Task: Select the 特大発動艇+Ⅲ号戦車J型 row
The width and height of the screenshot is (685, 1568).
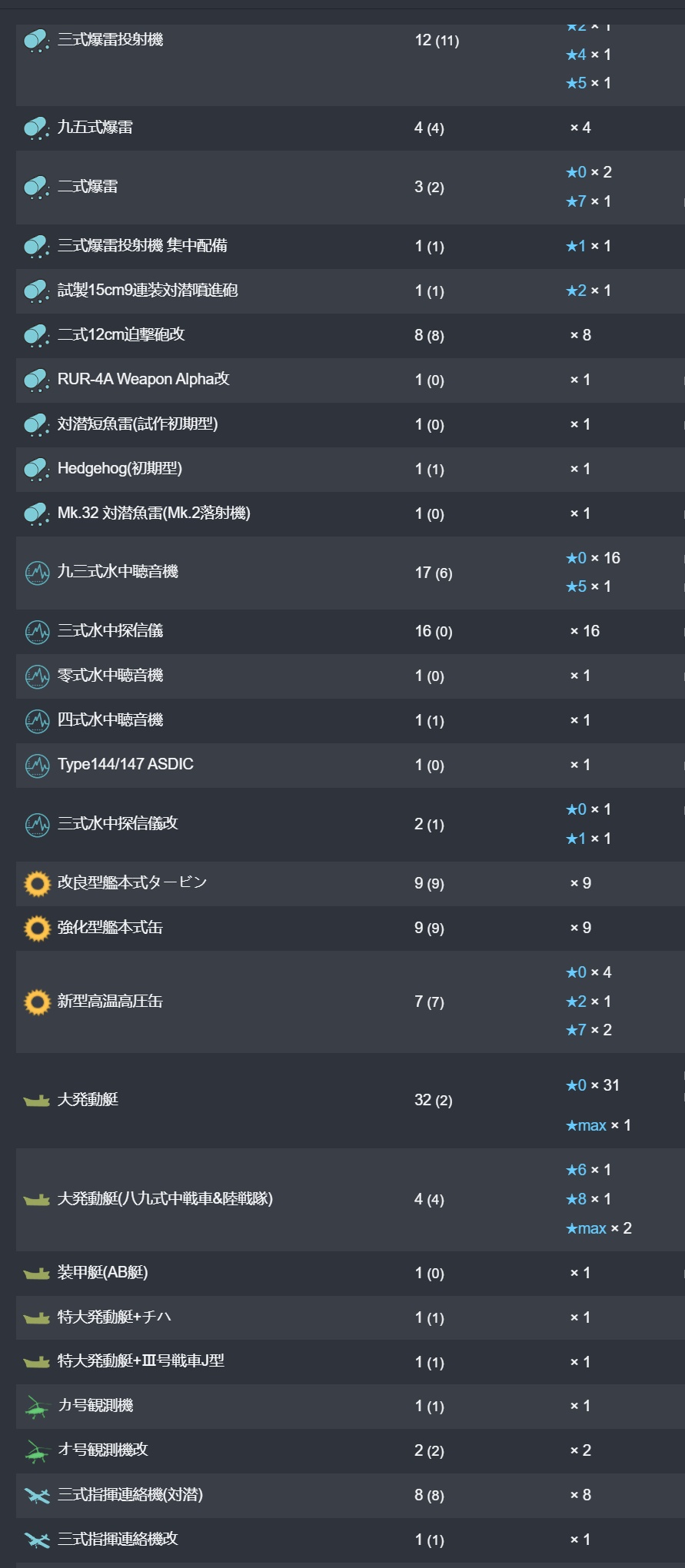Action: 350,1361
